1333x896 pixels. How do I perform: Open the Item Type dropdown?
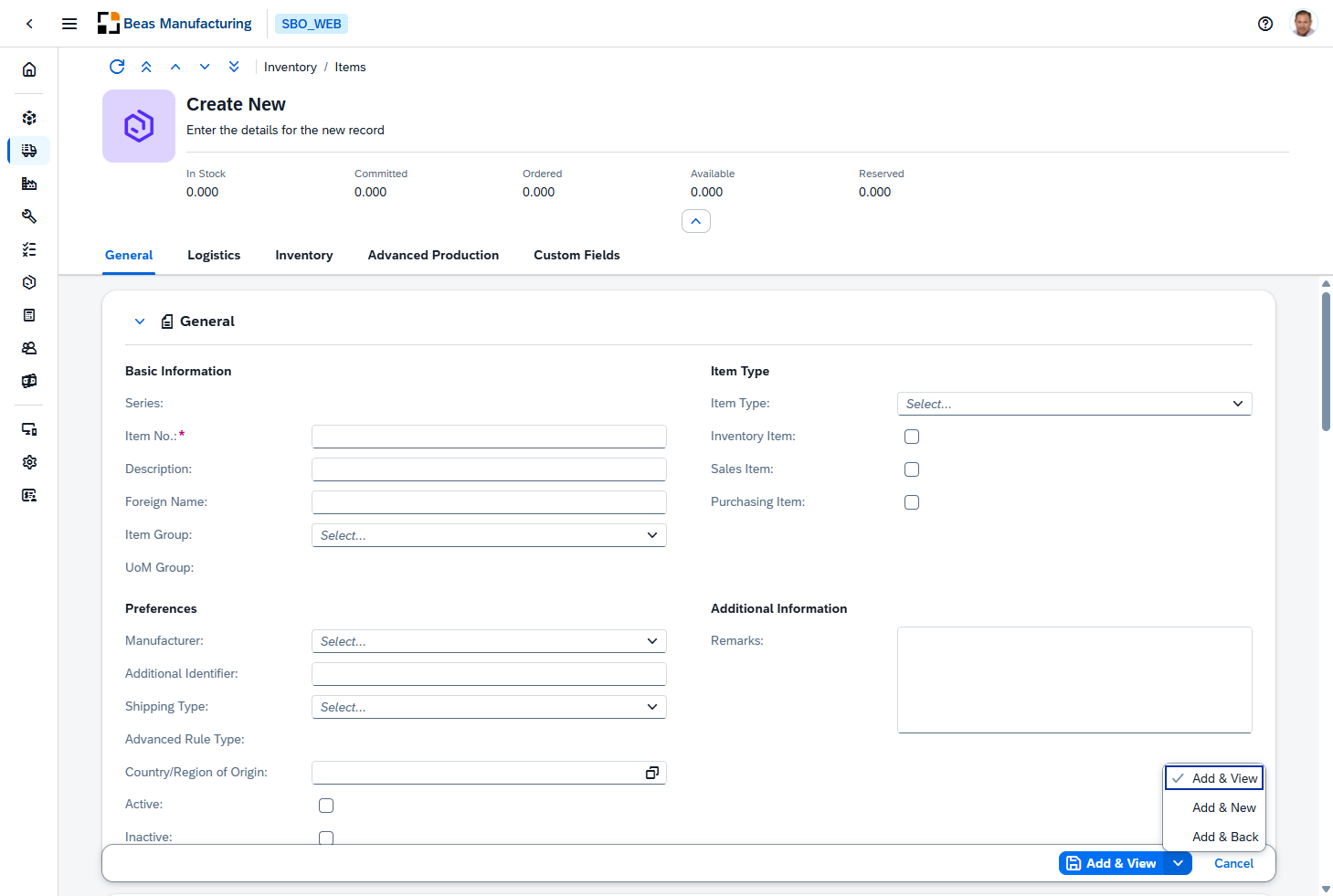[1074, 404]
